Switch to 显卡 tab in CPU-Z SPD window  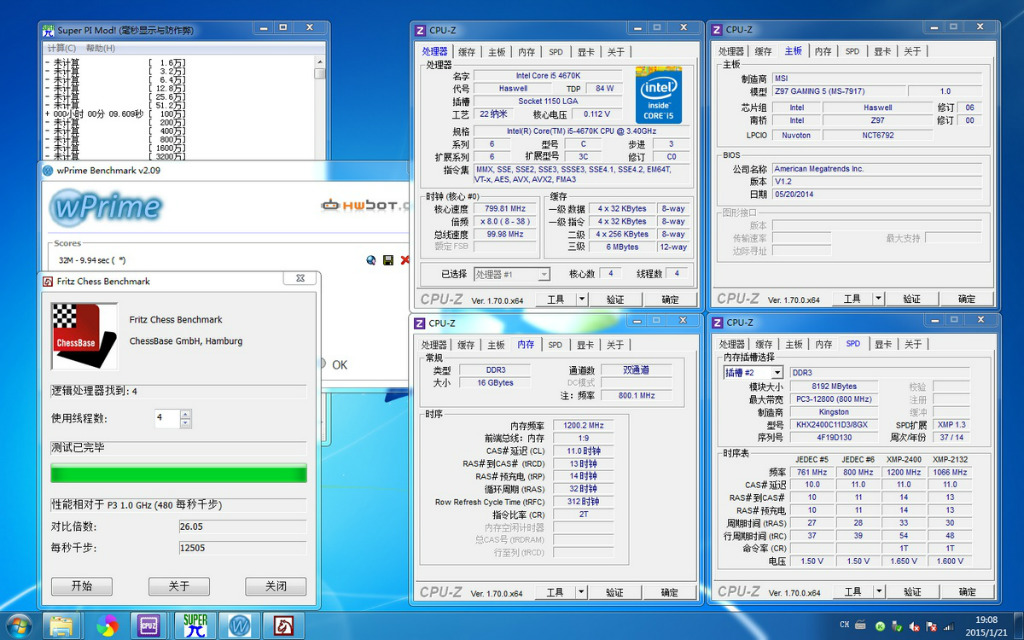(x=883, y=344)
